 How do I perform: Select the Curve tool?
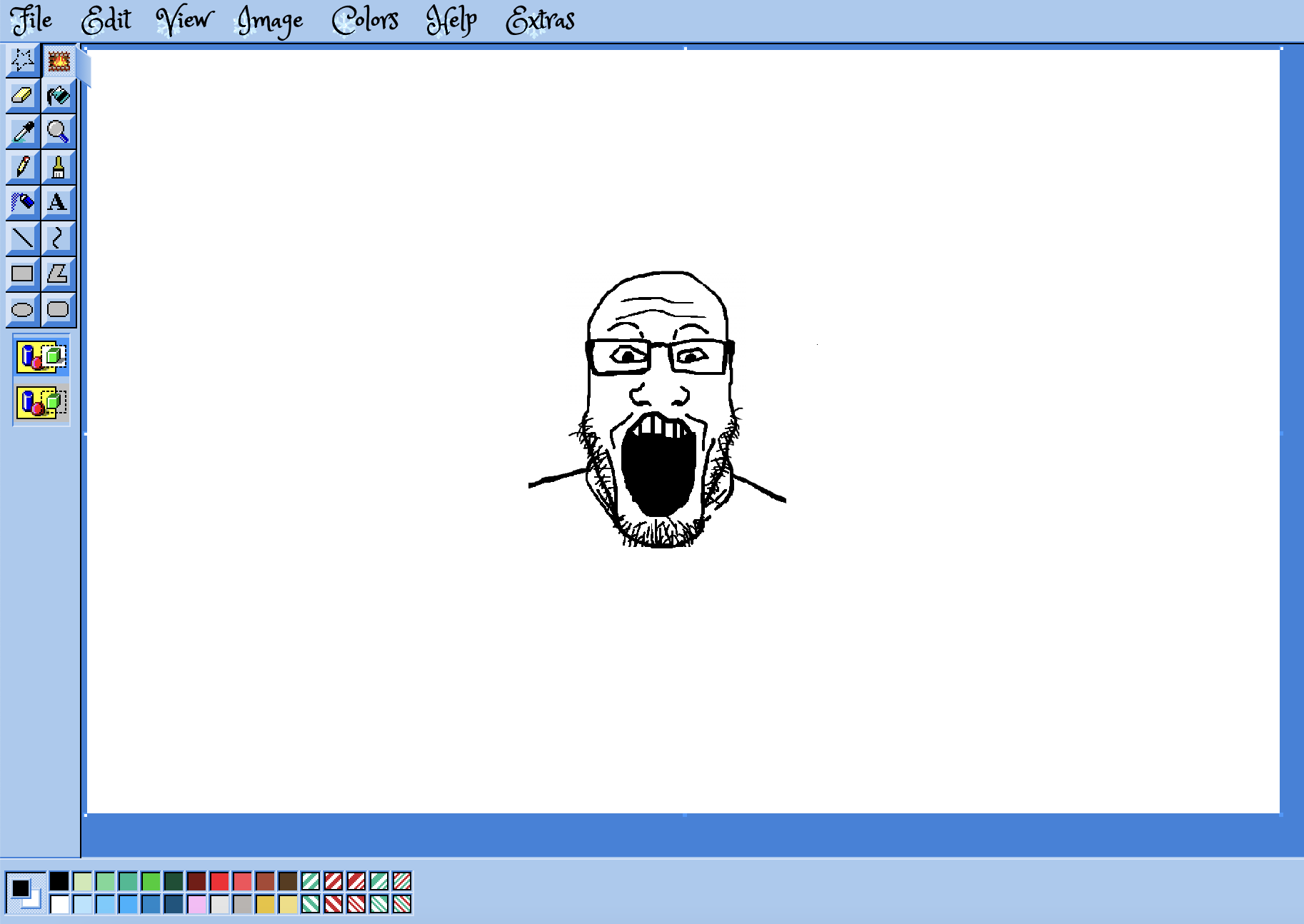(x=59, y=238)
